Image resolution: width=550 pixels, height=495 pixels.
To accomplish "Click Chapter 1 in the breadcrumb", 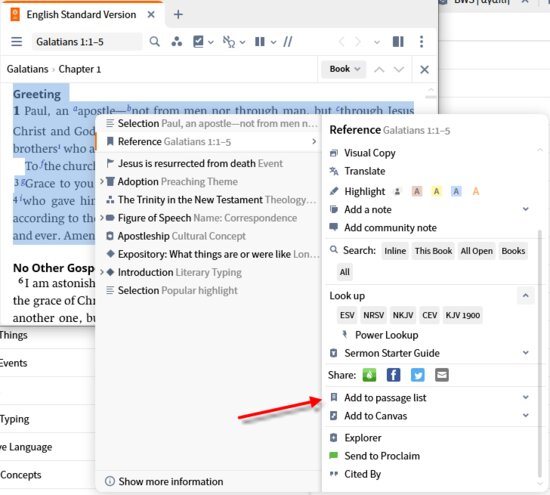I will 80,69.
